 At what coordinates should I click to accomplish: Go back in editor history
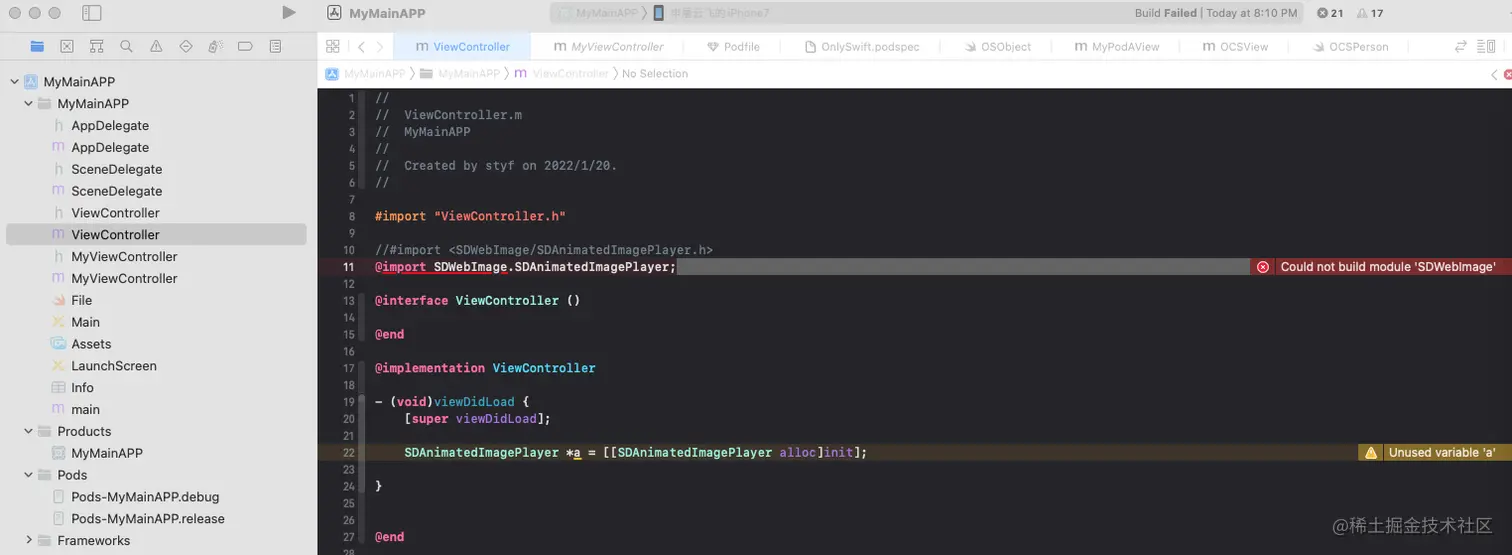(x=361, y=46)
